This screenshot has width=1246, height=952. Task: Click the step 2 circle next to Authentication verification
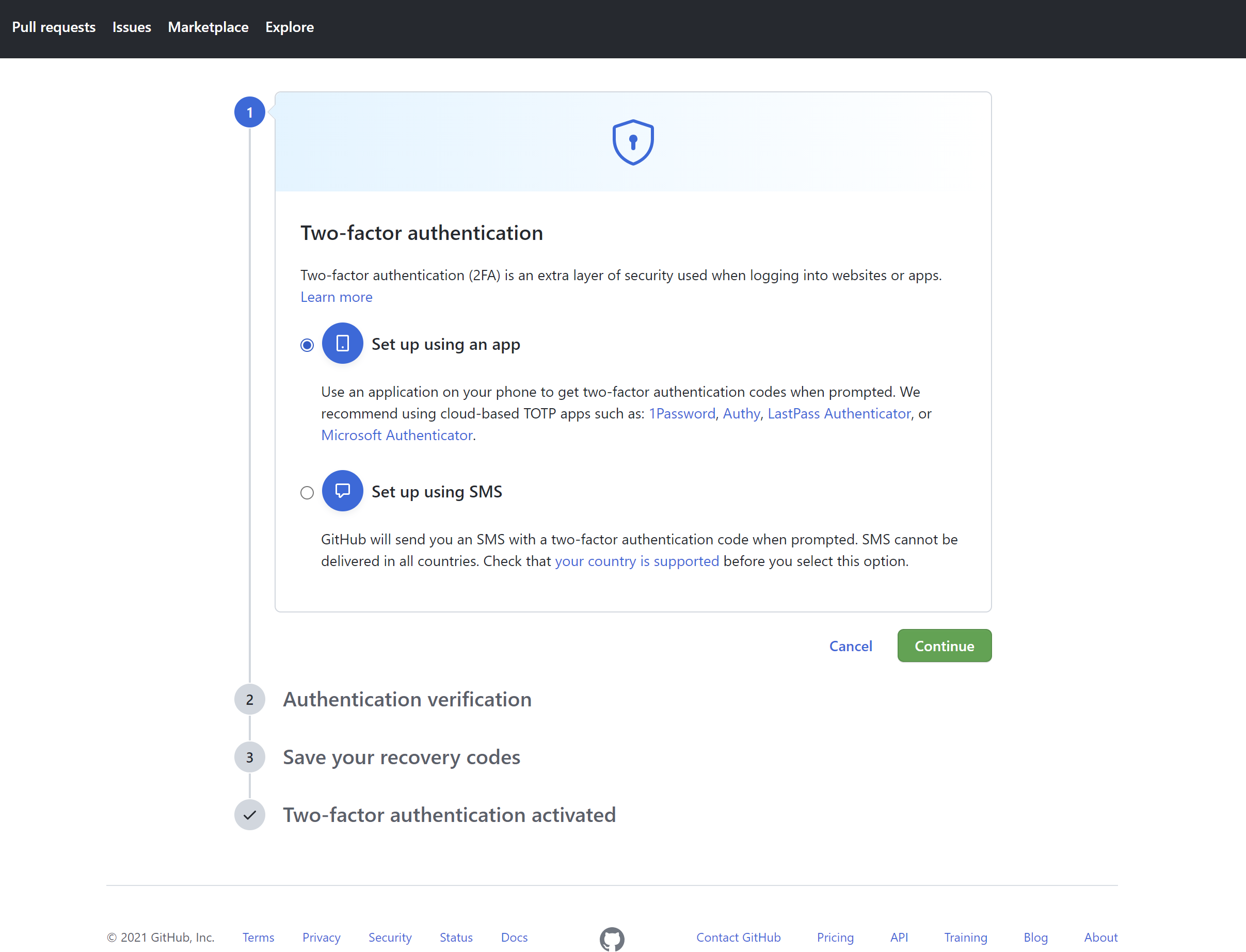(249, 699)
